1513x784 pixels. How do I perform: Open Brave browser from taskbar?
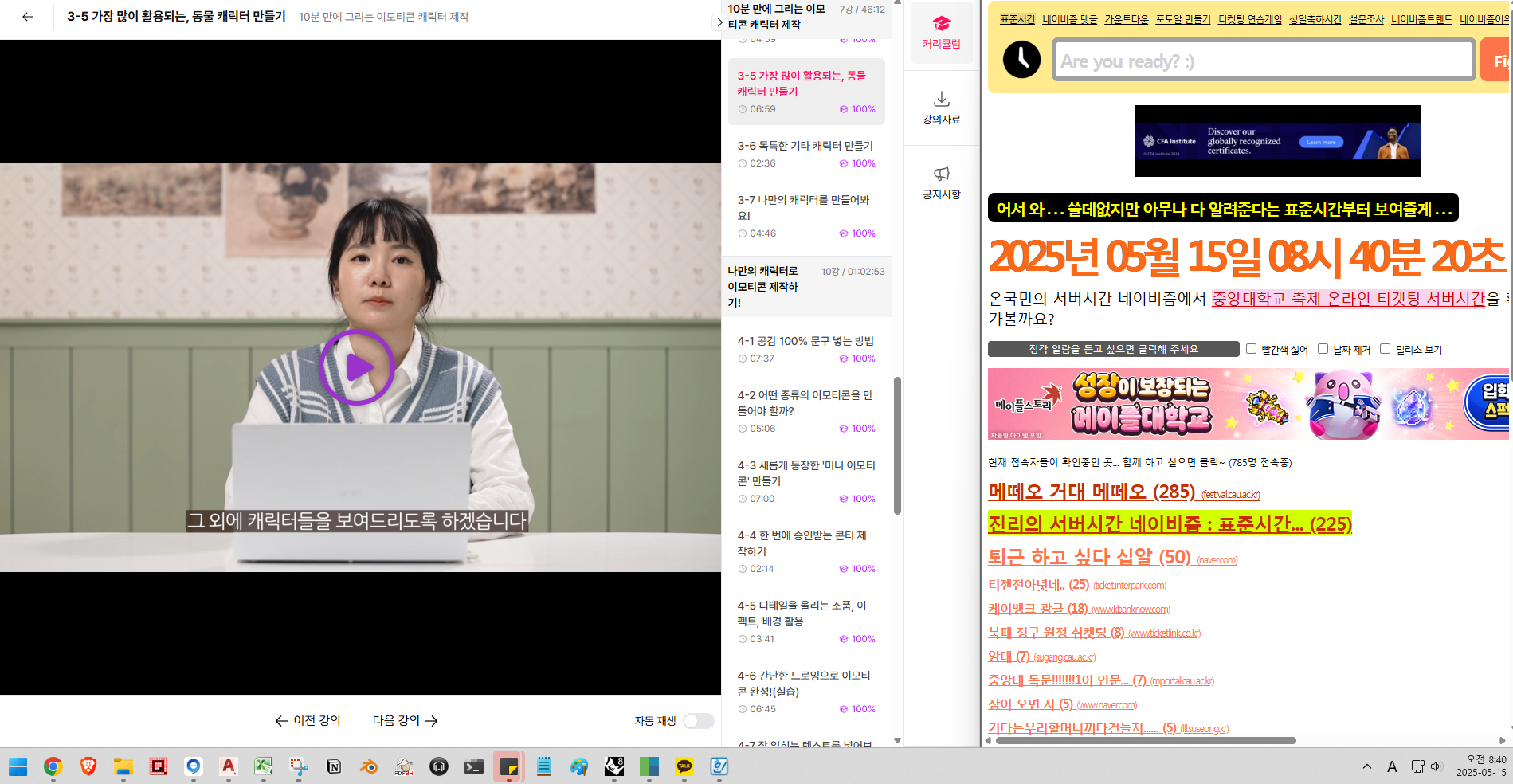(88, 766)
